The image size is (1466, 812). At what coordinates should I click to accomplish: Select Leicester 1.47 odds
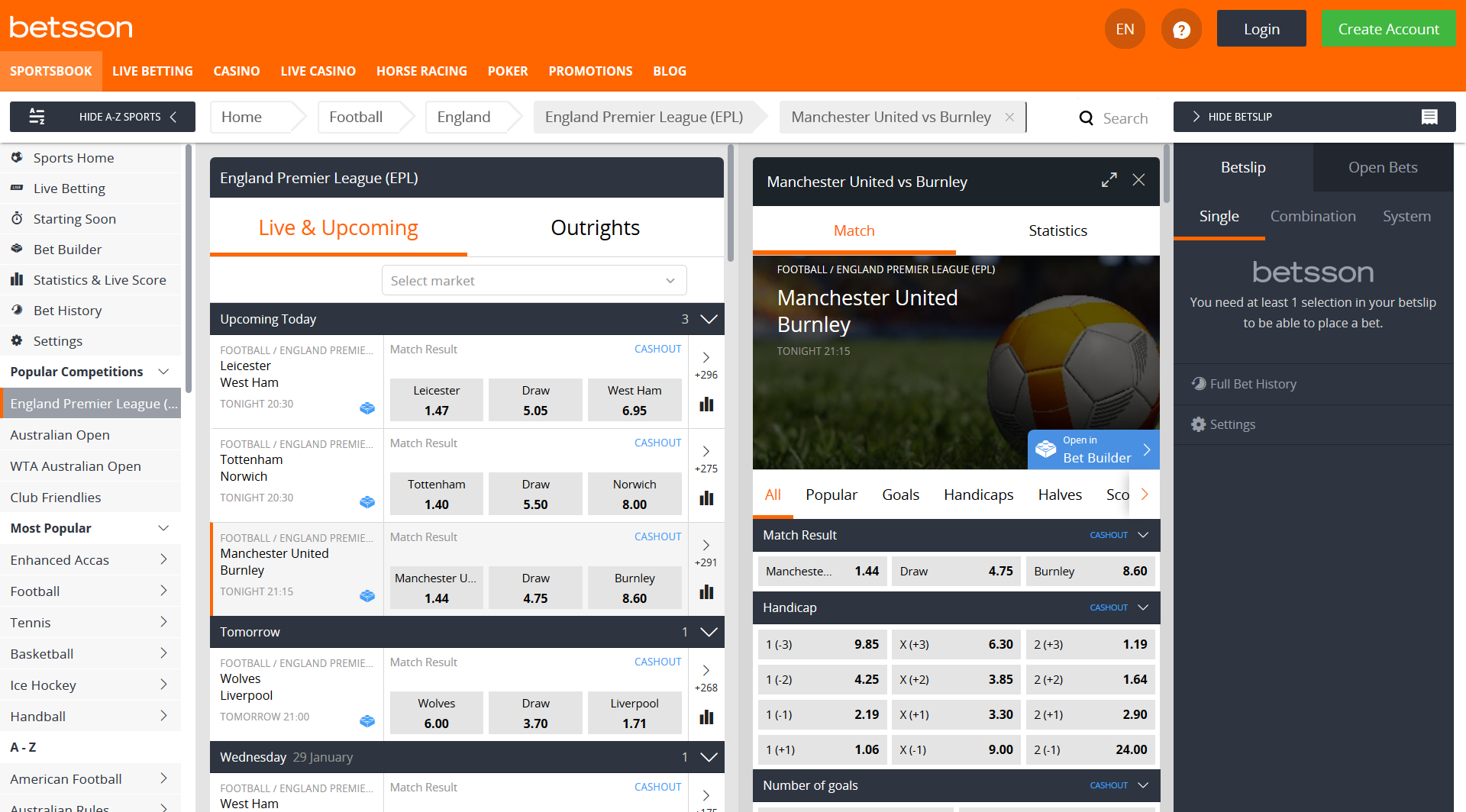pyautogui.click(x=437, y=400)
